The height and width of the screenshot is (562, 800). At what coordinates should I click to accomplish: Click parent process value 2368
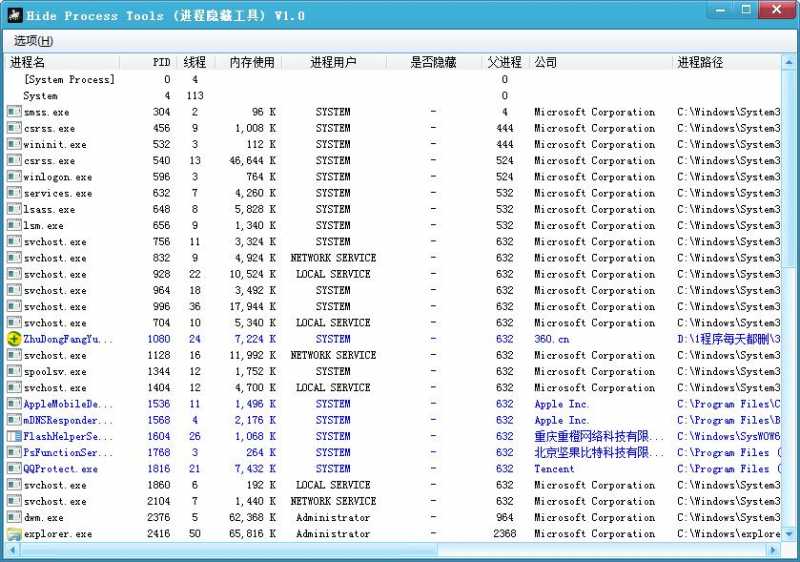pyautogui.click(x=505, y=534)
